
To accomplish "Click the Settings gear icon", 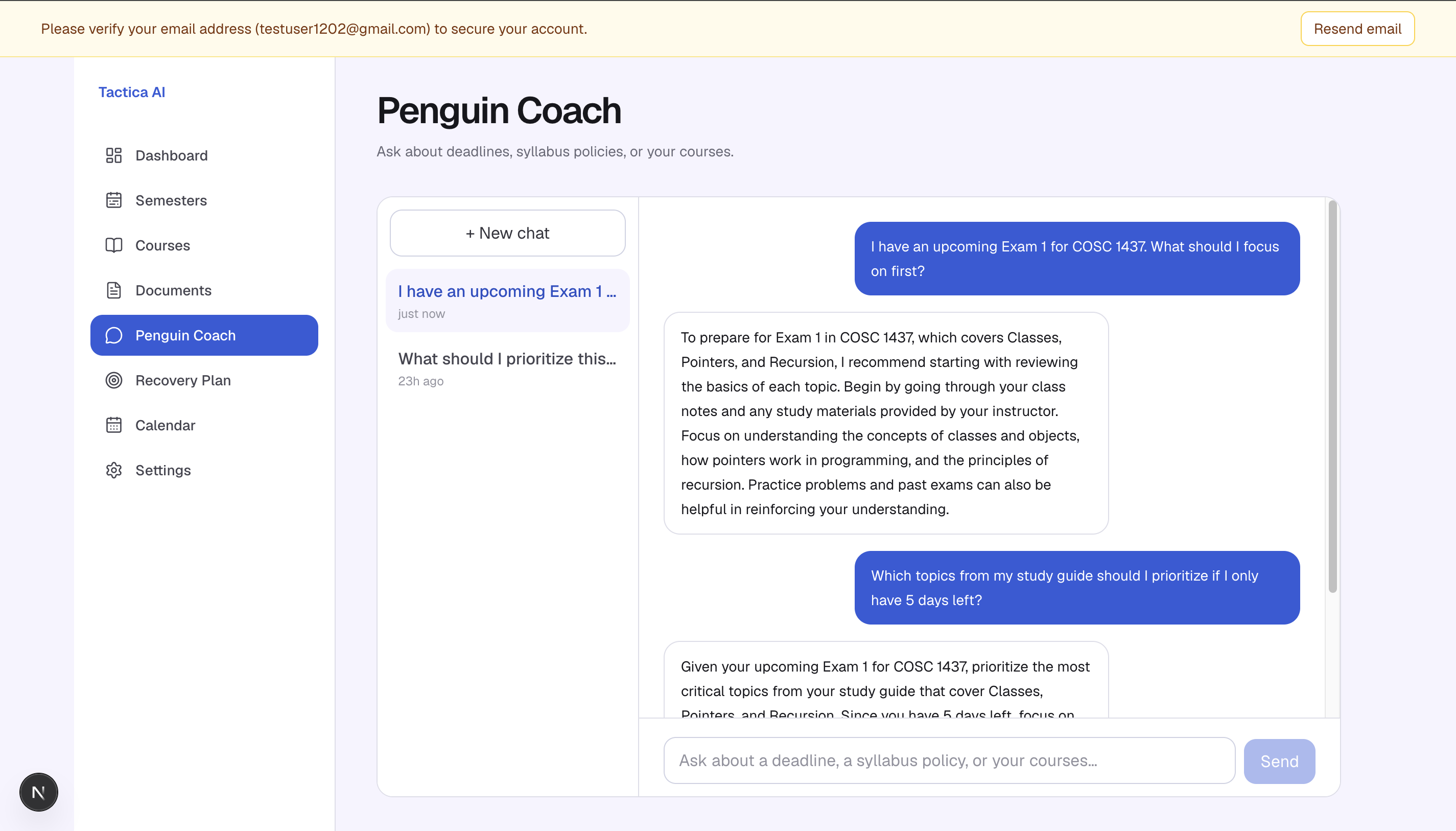I will 114,470.
